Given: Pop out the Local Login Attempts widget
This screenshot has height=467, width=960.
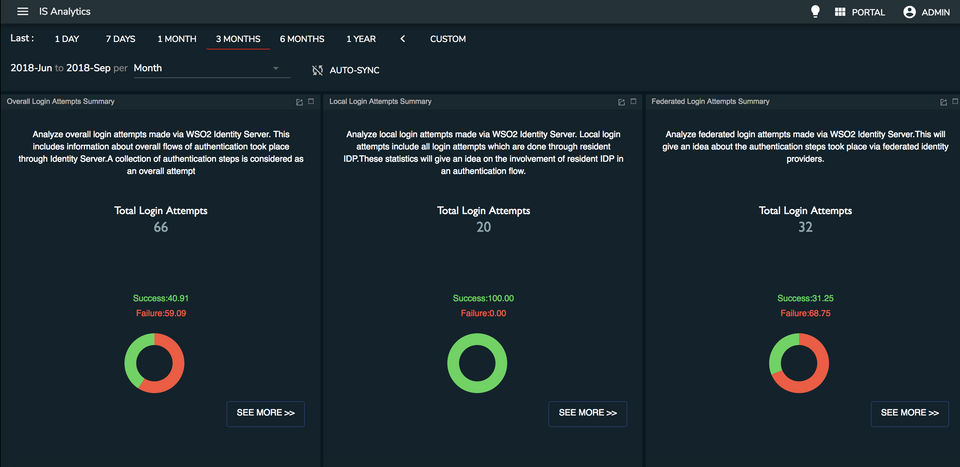Looking at the screenshot, I should [x=621, y=102].
